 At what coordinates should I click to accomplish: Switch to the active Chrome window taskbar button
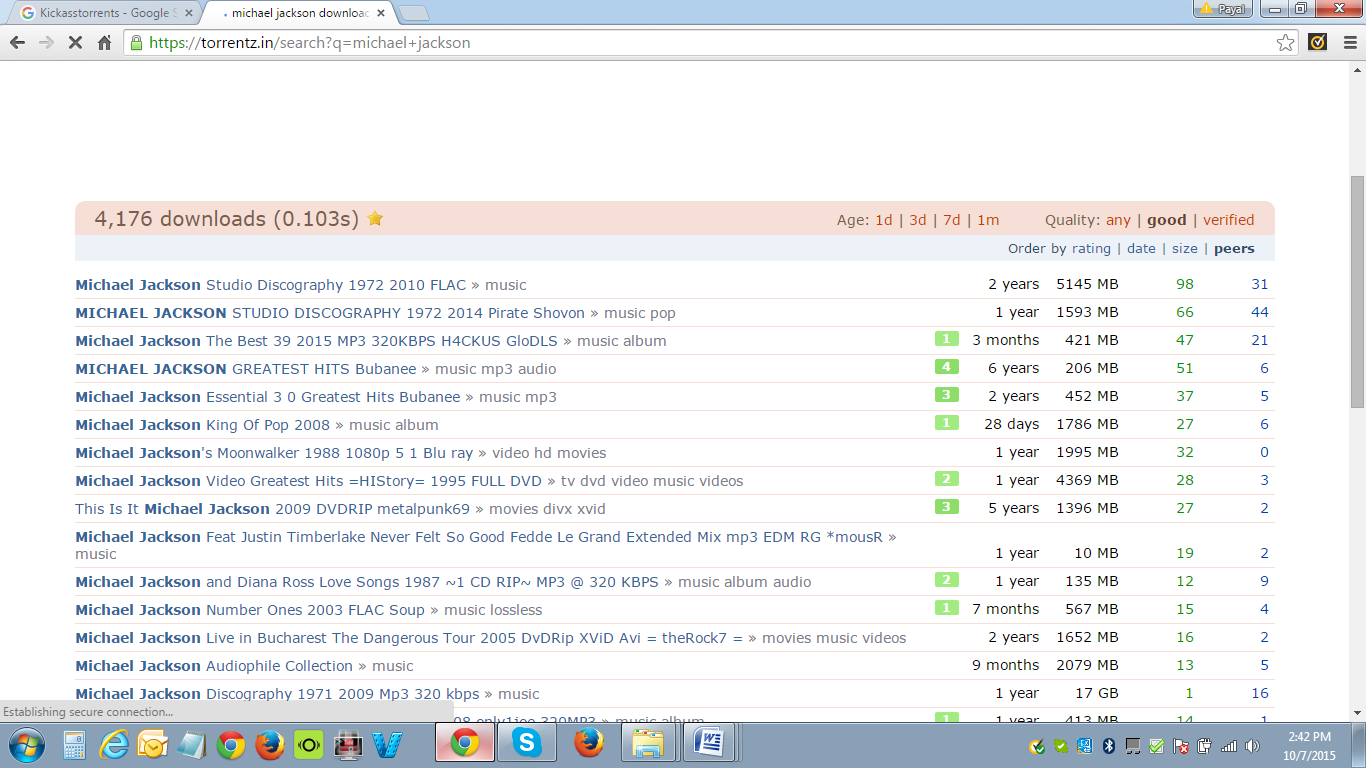pos(465,744)
